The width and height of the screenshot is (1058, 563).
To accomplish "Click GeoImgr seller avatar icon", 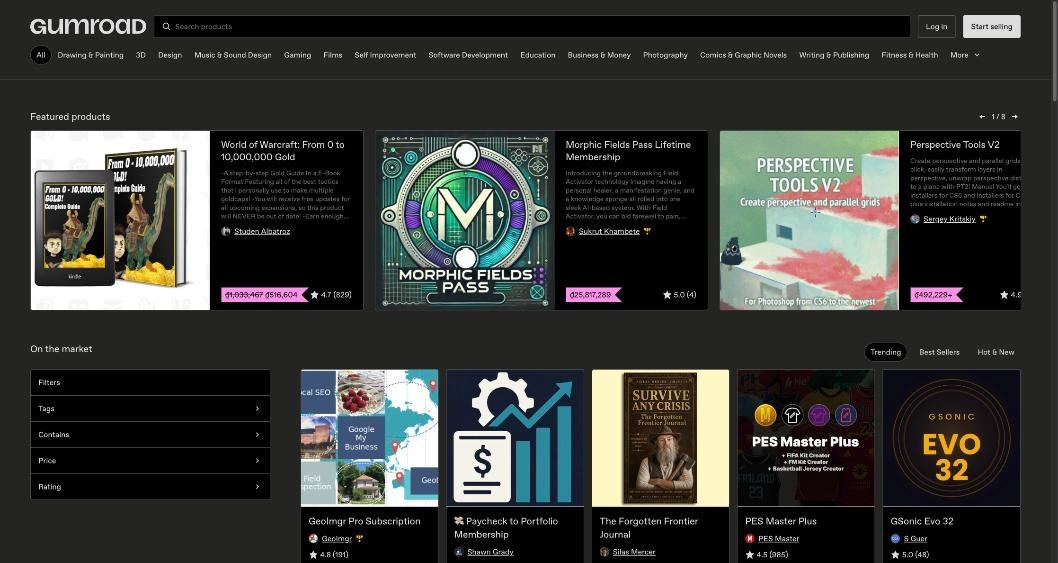I will pos(313,539).
